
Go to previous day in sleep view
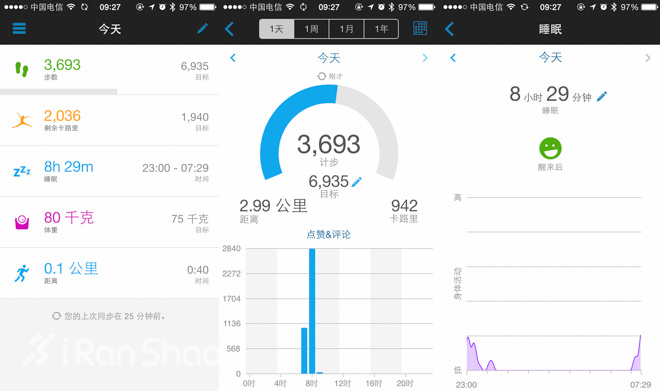[x=453, y=58]
